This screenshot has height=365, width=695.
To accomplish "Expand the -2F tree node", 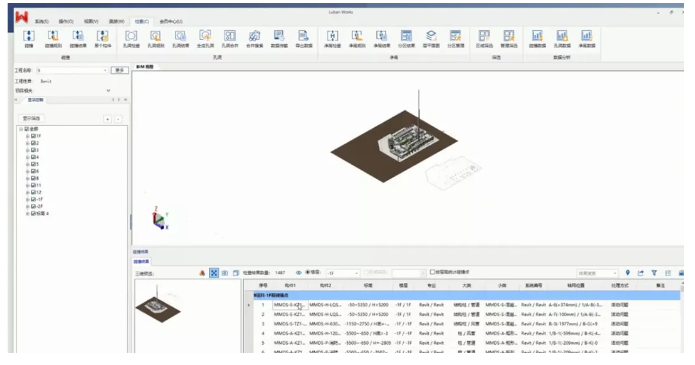I will pyautogui.click(x=27, y=206).
